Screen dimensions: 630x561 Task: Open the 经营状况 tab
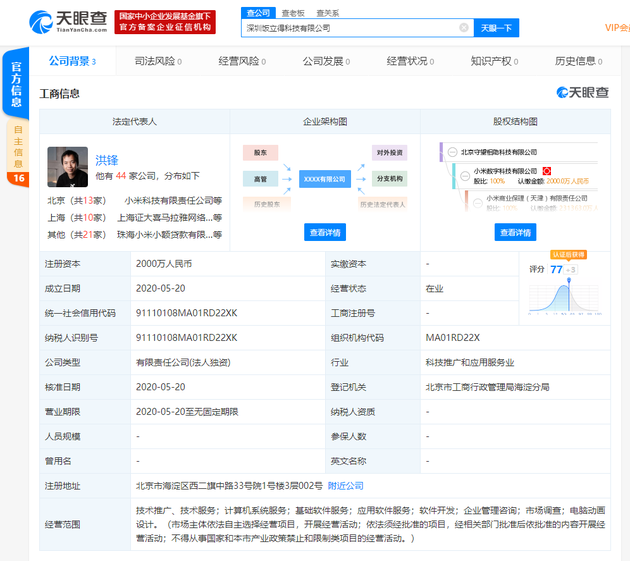click(x=410, y=61)
